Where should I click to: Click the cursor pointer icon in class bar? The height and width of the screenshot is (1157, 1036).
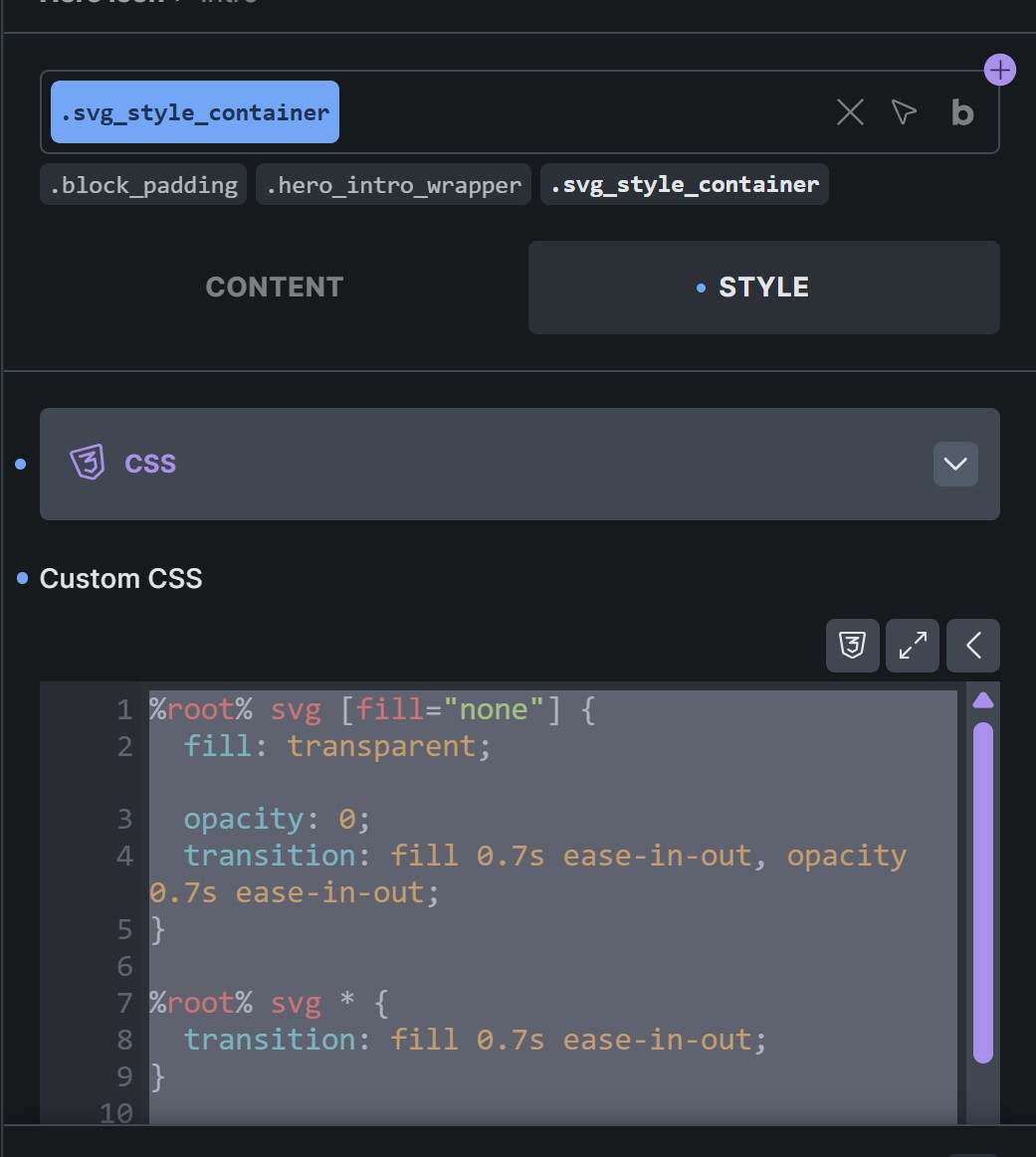coord(904,112)
